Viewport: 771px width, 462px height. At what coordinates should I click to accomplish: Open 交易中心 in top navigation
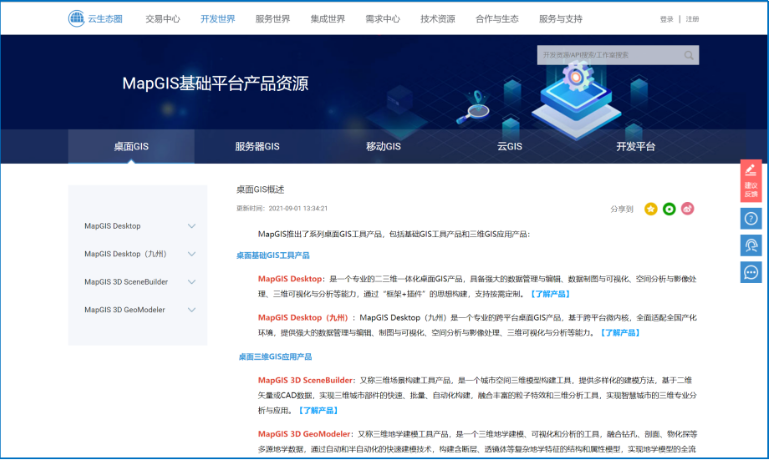click(x=163, y=19)
